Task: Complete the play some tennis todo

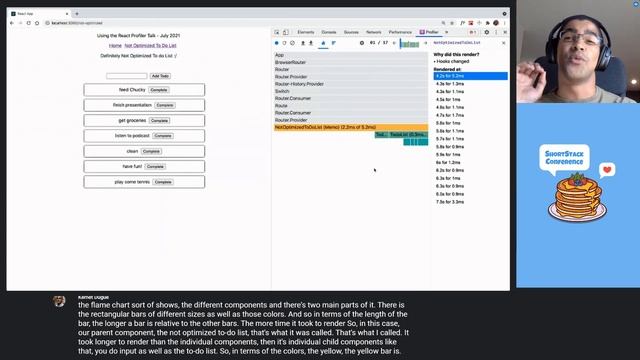Action: click(163, 182)
